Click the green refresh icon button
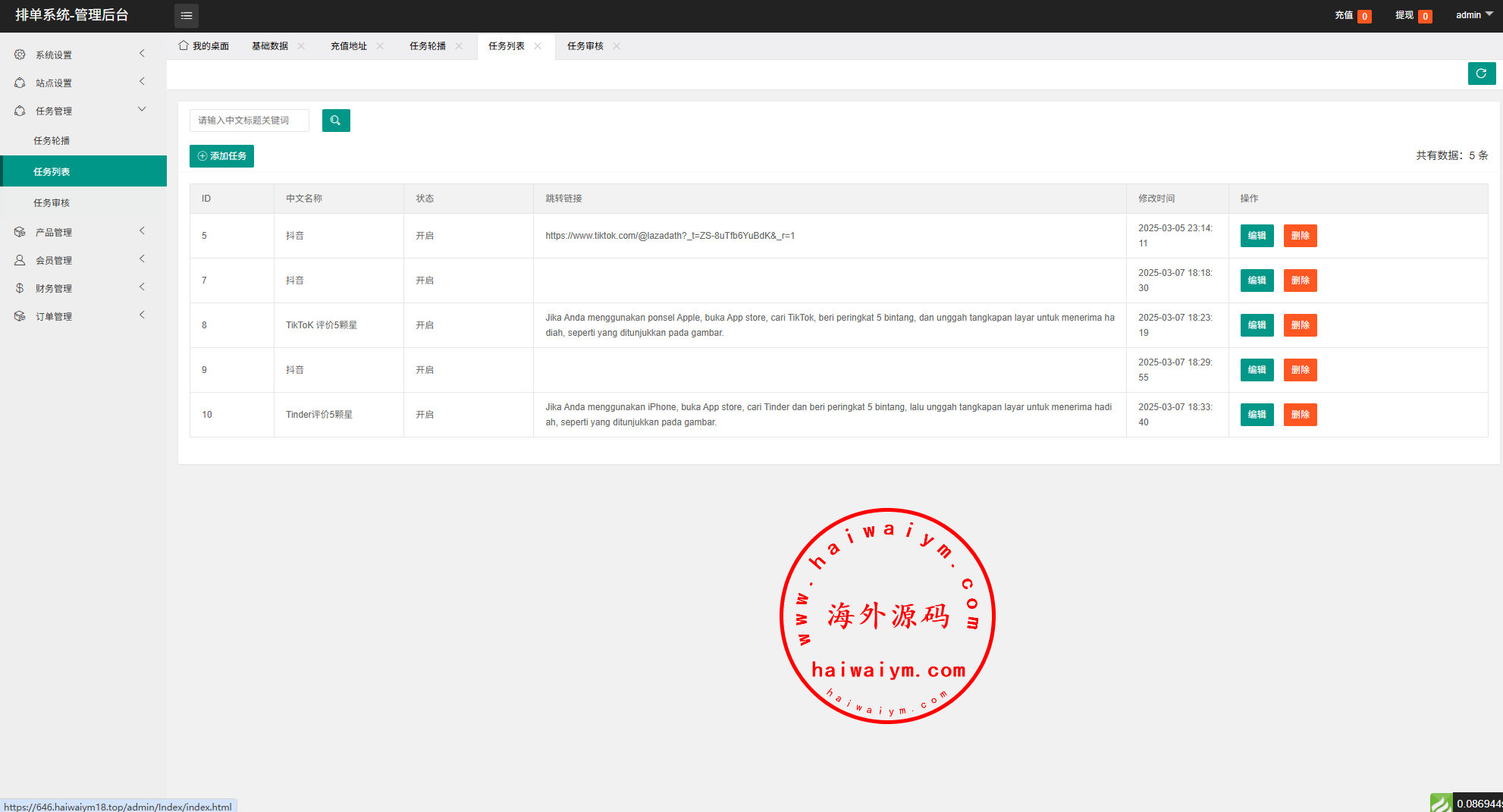Screen dimensions: 1503x812 (x=1481, y=74)
